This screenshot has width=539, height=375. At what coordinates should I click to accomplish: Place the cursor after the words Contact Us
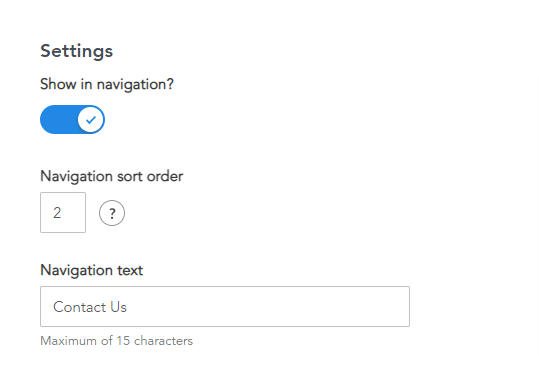click(128, 307)
